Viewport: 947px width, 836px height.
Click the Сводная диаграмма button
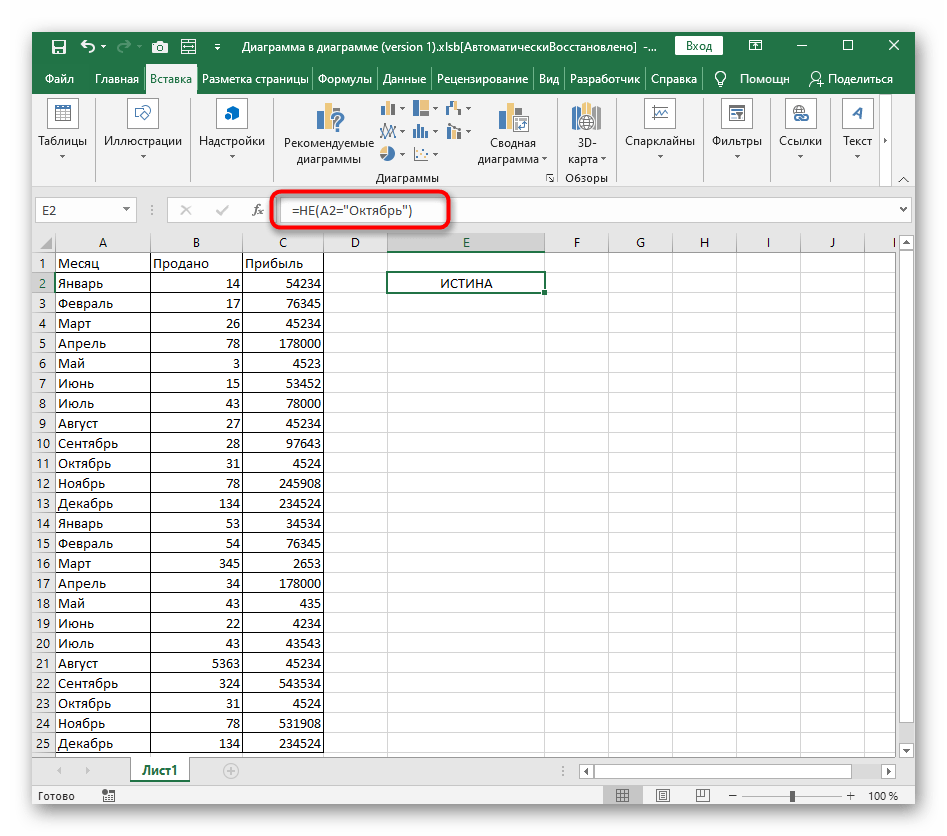512,134
